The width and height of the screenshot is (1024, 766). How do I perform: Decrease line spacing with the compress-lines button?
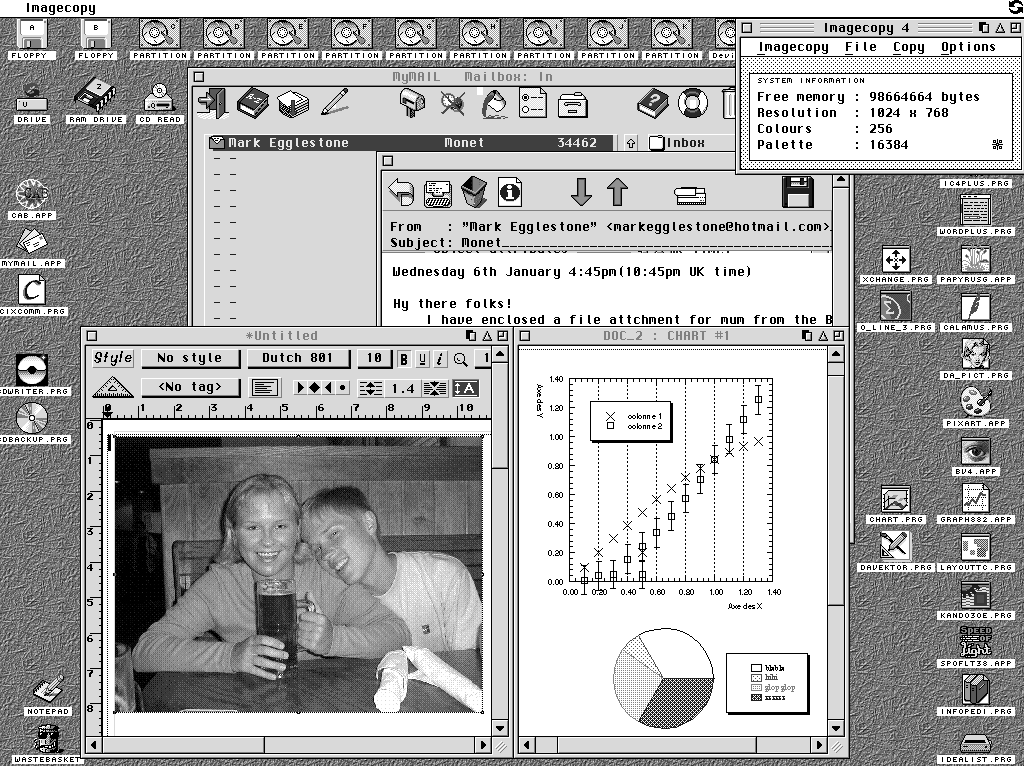pyautogui.click(x=434, y=389)
